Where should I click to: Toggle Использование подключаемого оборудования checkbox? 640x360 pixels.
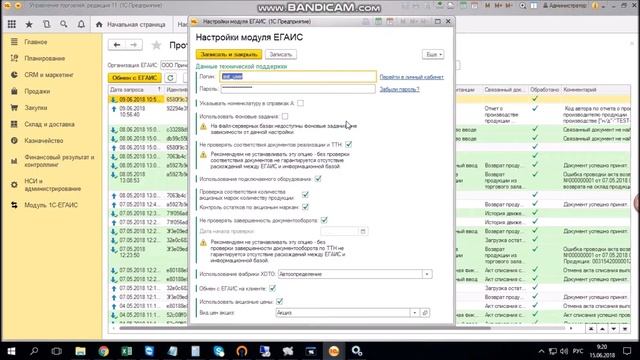point(318,179)
